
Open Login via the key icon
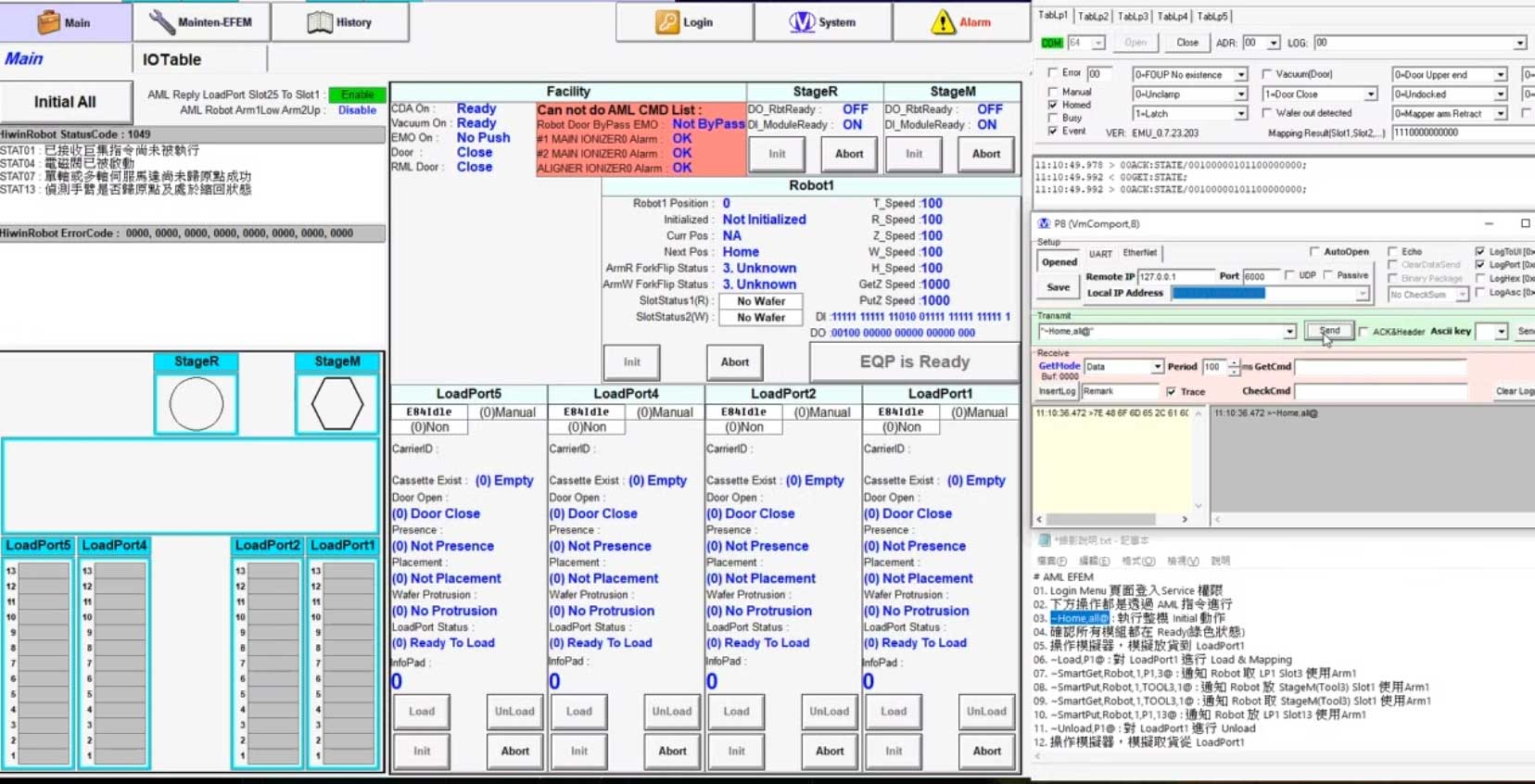coord(685,22)
